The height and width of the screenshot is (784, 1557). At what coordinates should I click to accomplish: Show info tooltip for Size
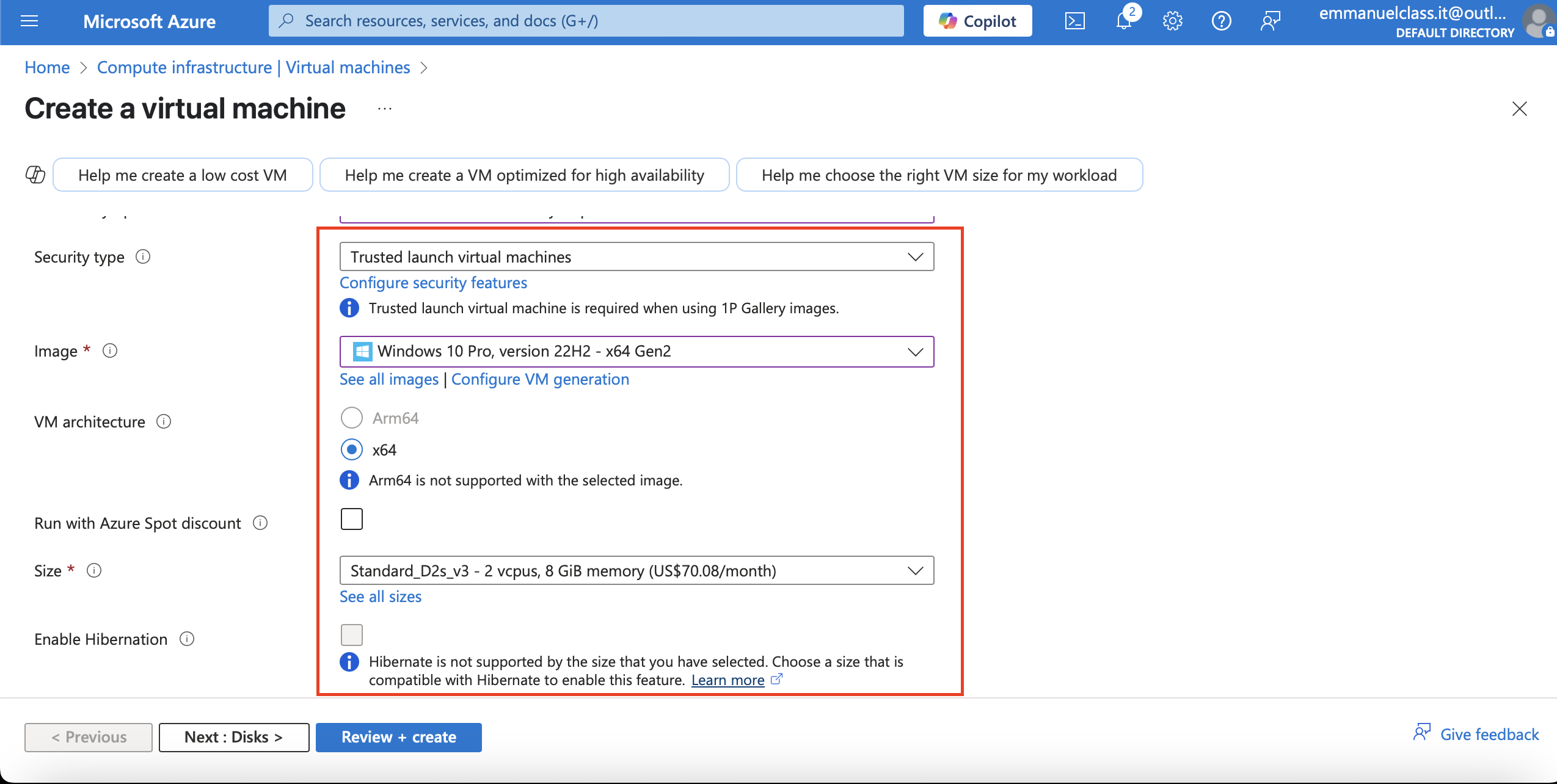(x=94, y=570)
